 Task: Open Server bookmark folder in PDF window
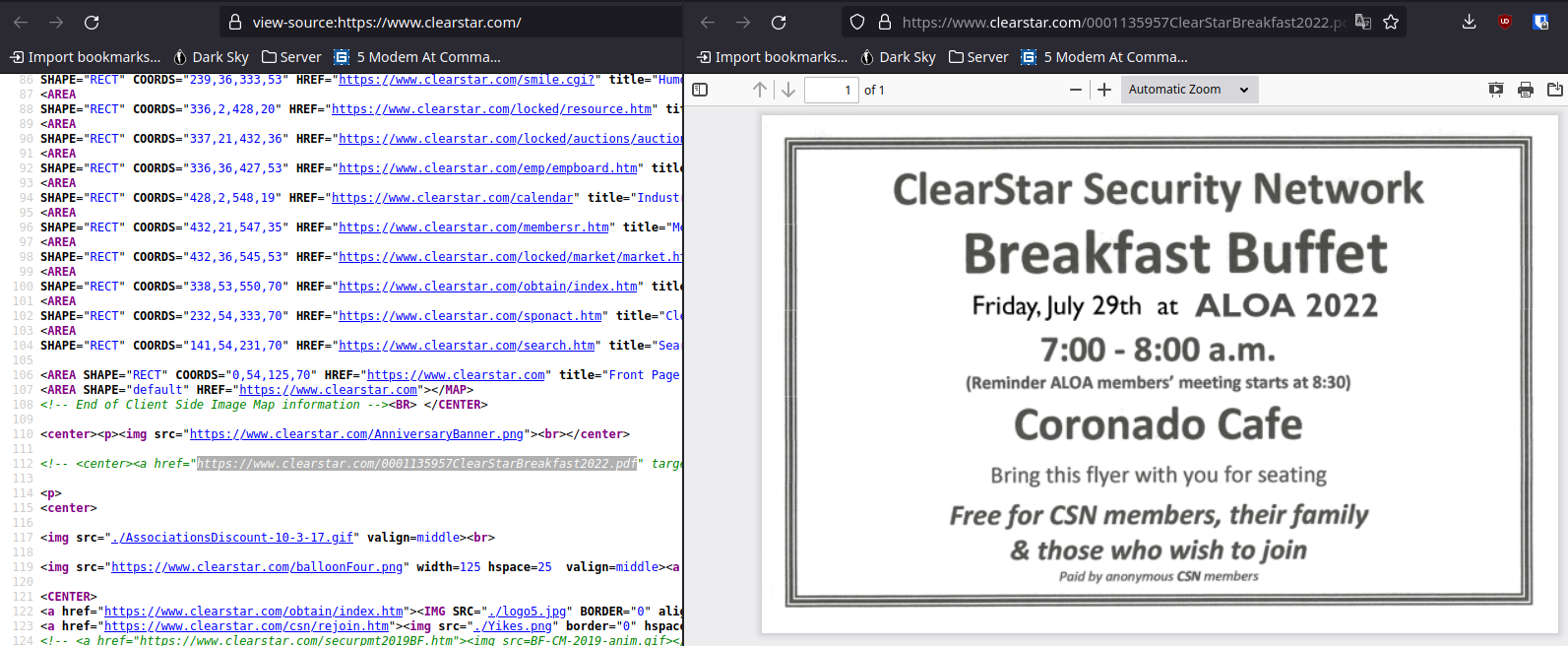pyautogui.click(x=978, y=57)
